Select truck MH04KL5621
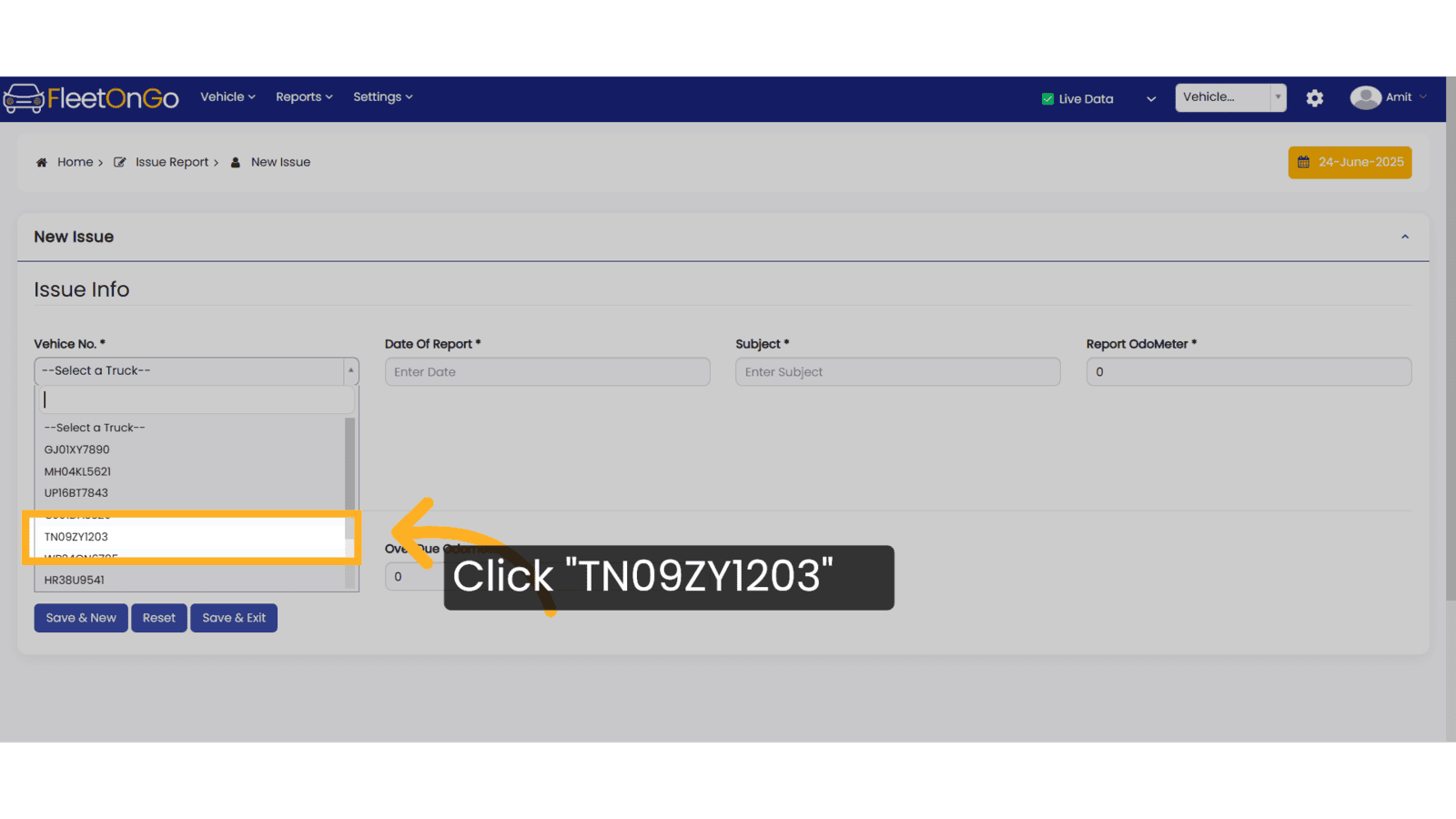Image resolution: width=1456 pixels, height=819 pixels. (x=190, y=471)
